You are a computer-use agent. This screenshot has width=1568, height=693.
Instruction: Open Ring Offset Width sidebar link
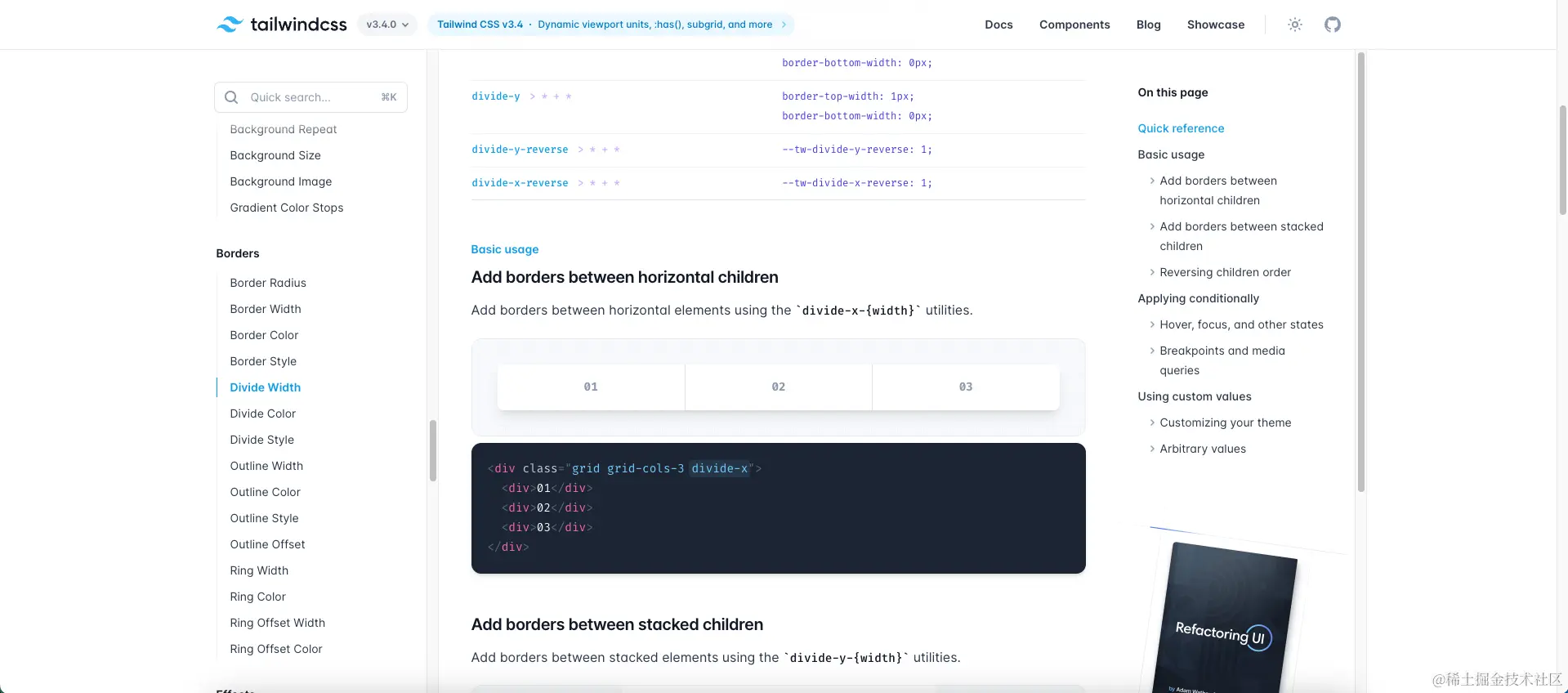point(278,623)
